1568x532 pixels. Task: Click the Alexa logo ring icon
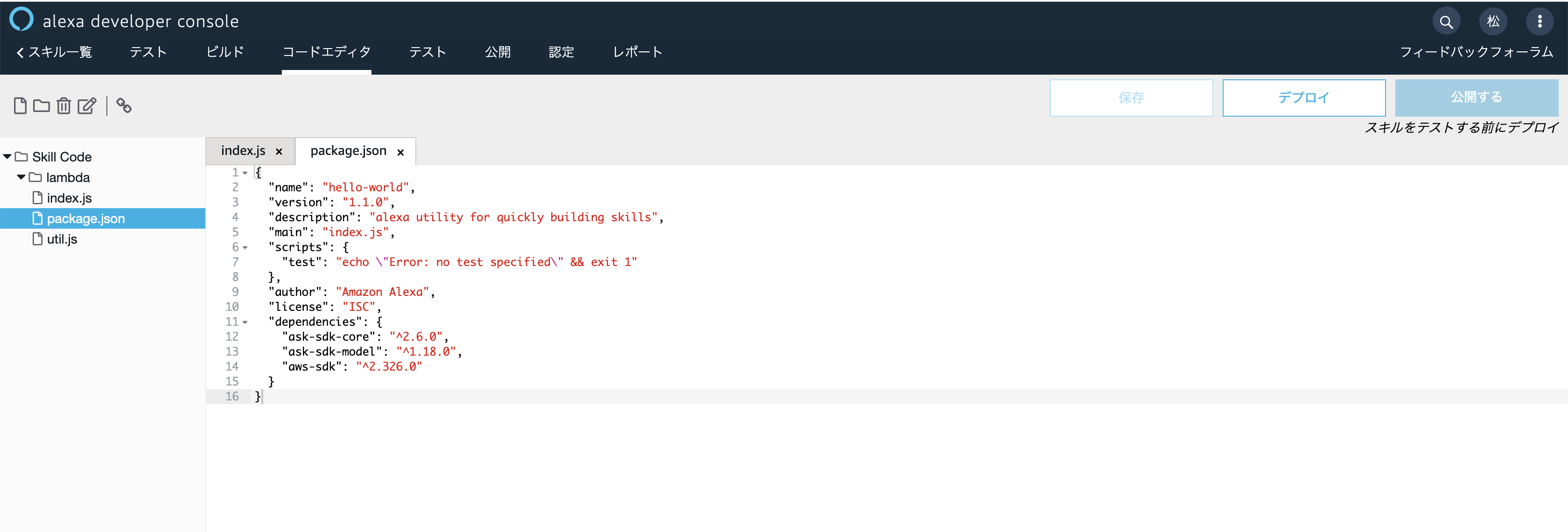(x=21, y=19)
